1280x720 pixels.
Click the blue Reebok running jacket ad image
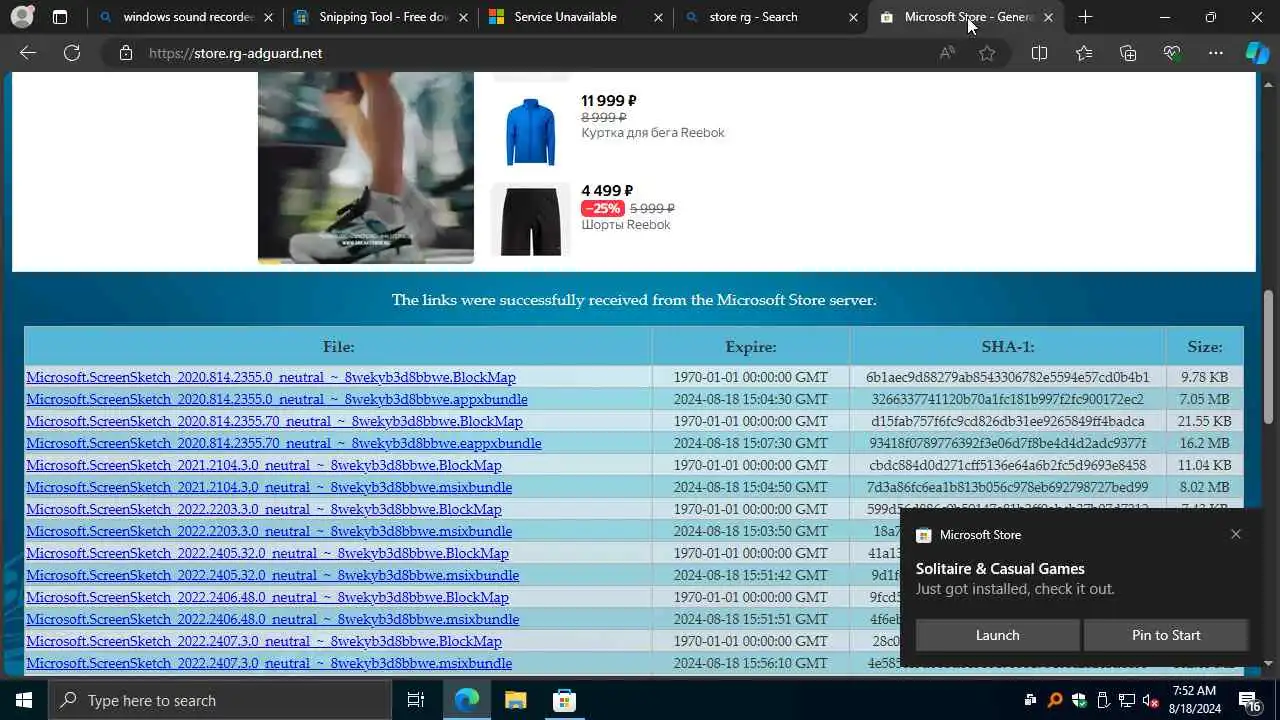pyautogui.click(x=530, y=131)
